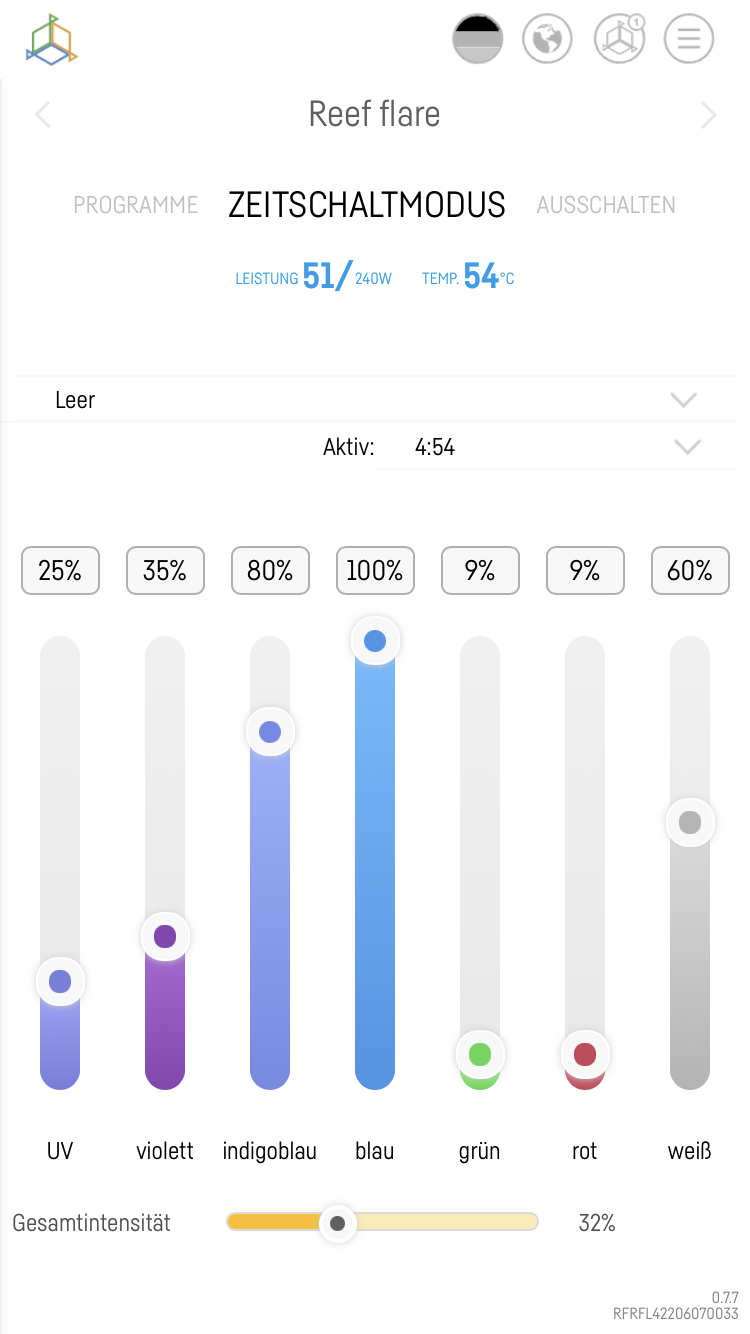Go to previous device with left arrow
This screenshot has height=1334, width=750.
point(42,115)
